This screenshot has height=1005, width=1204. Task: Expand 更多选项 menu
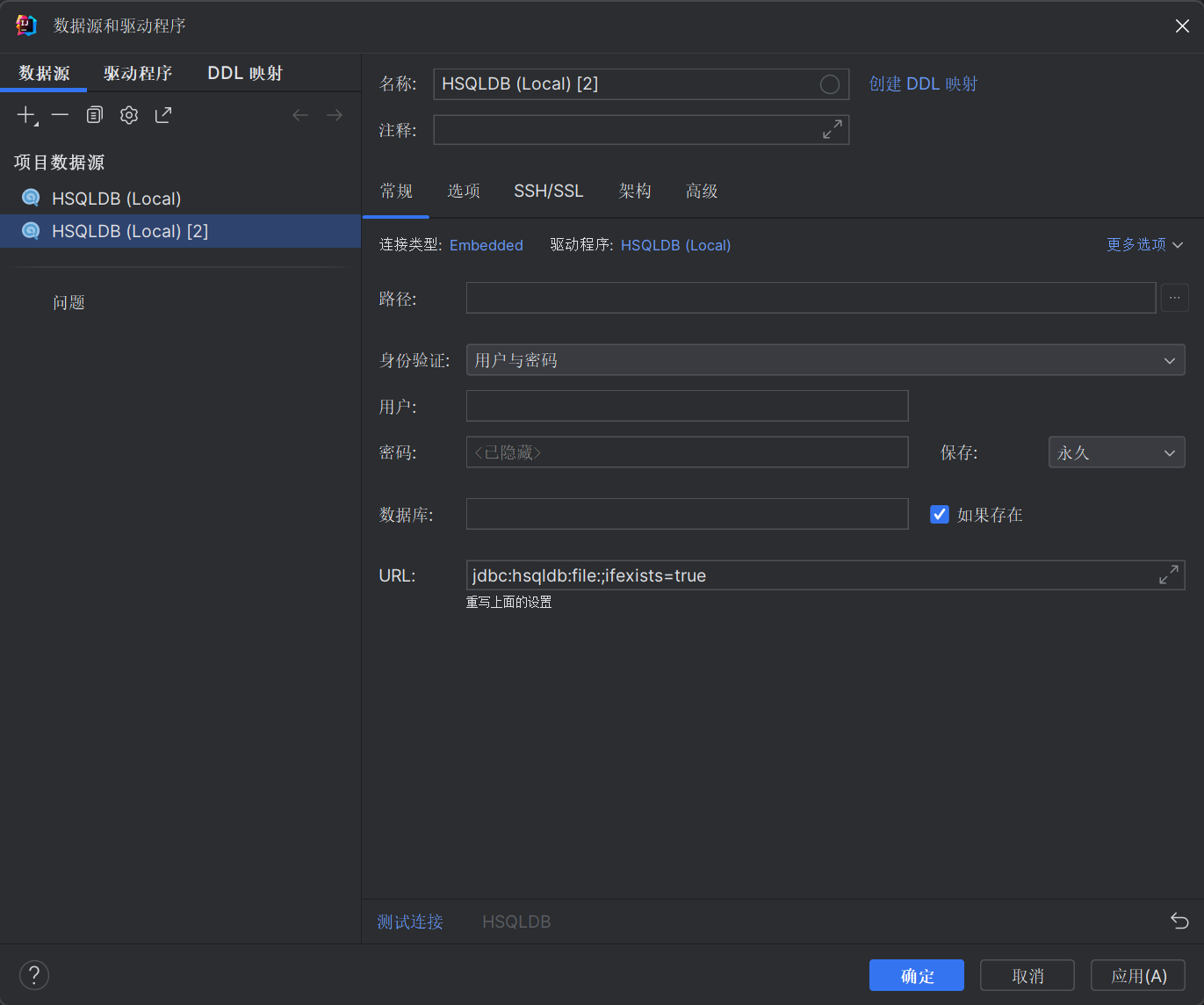coord(1145,244)
